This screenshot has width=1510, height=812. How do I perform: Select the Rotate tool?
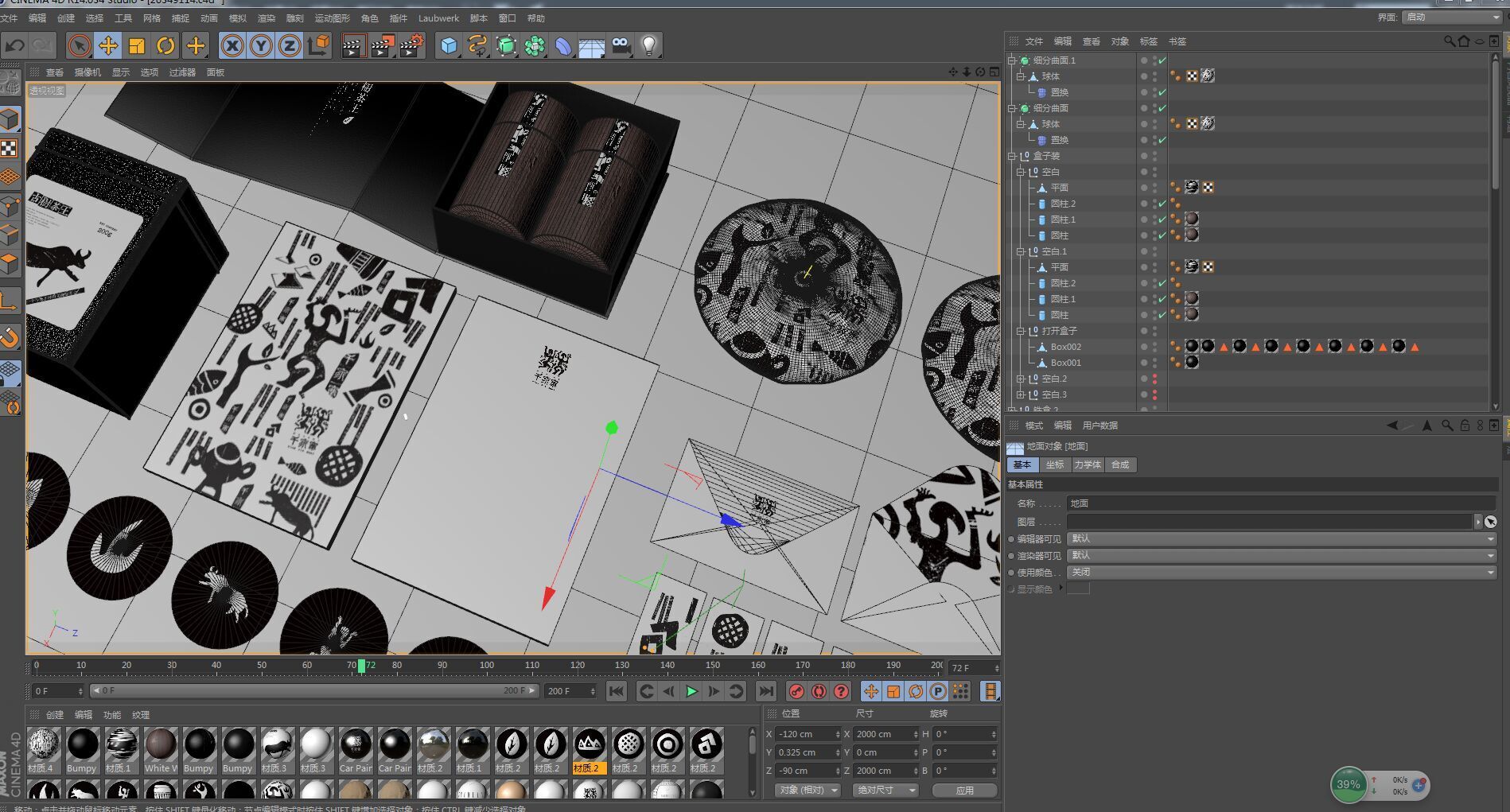165,45
